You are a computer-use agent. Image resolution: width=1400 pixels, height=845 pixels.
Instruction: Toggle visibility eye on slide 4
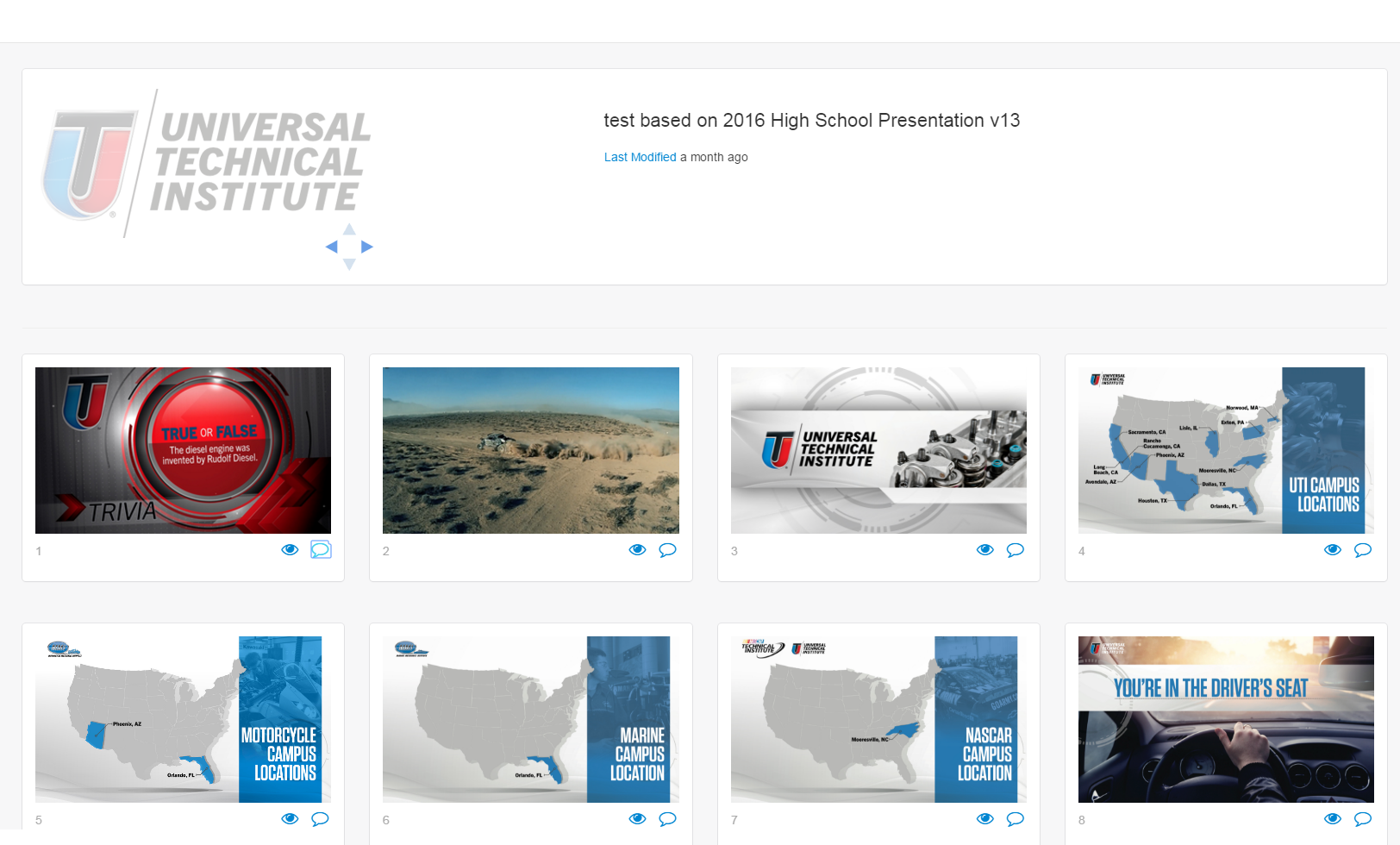pos(1333,550)
